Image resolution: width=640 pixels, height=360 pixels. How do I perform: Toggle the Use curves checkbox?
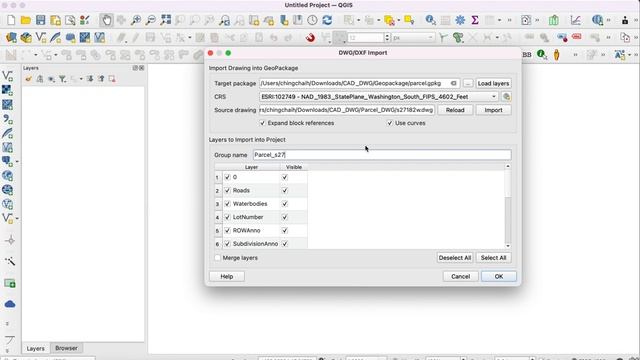coord(390,123)
